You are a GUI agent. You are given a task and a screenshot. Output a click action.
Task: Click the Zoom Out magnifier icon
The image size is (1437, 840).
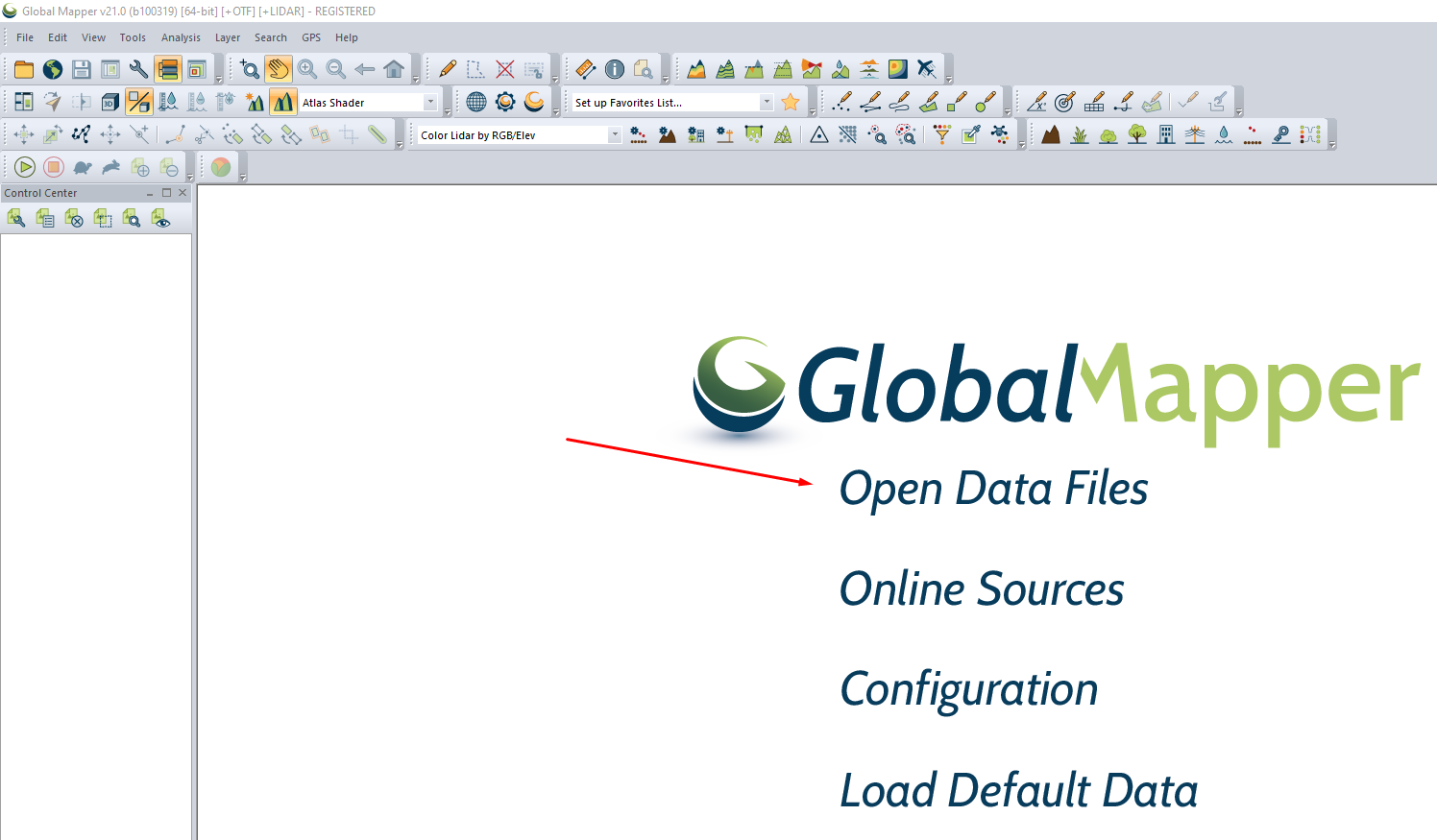click(336, 69)
